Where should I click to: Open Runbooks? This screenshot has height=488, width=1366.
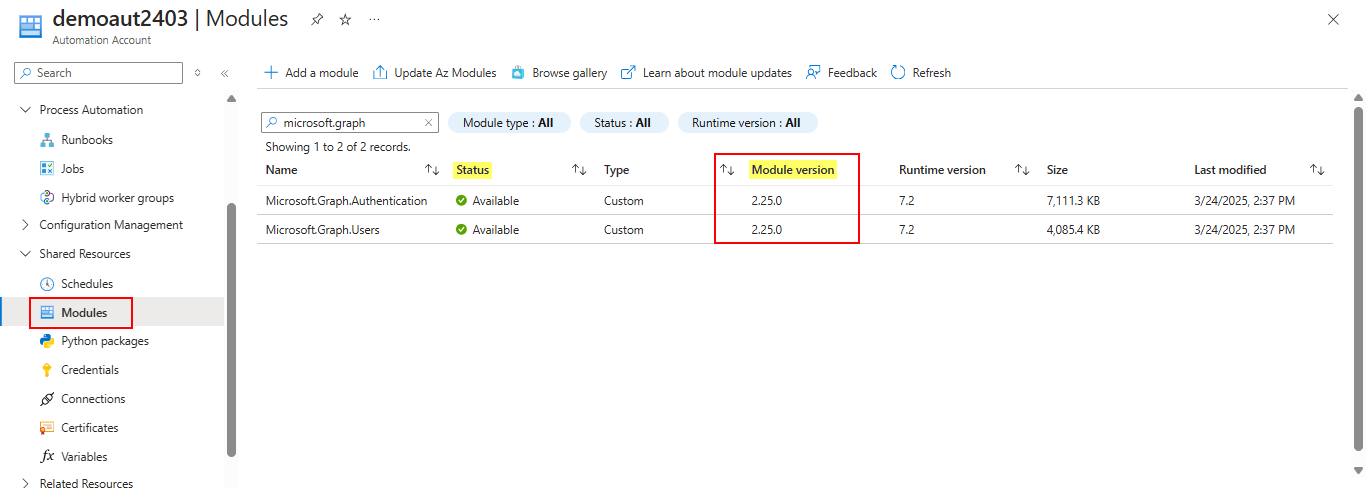click(87, 140)
